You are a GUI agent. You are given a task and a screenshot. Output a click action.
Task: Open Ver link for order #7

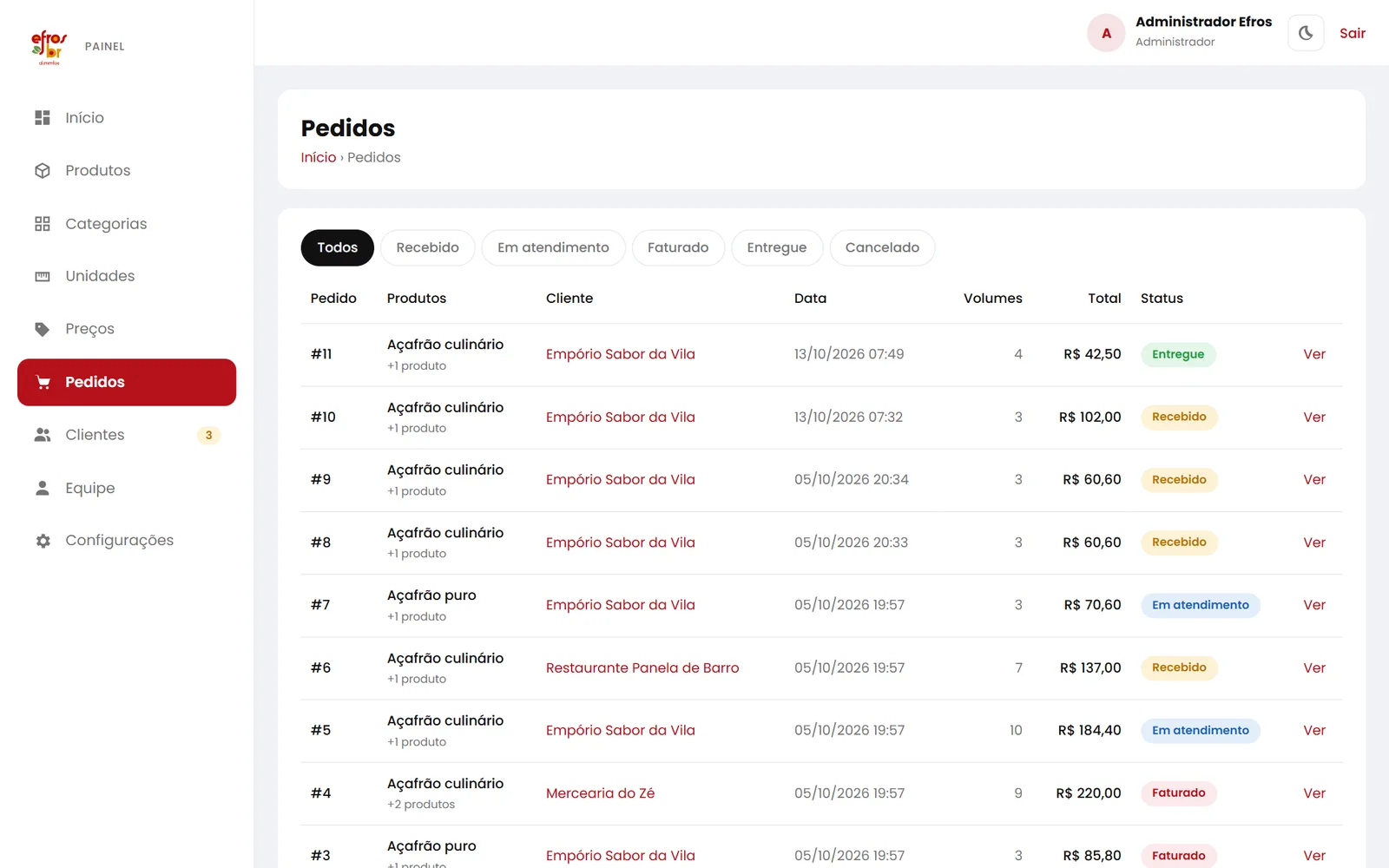click(x=1314, y=605)
